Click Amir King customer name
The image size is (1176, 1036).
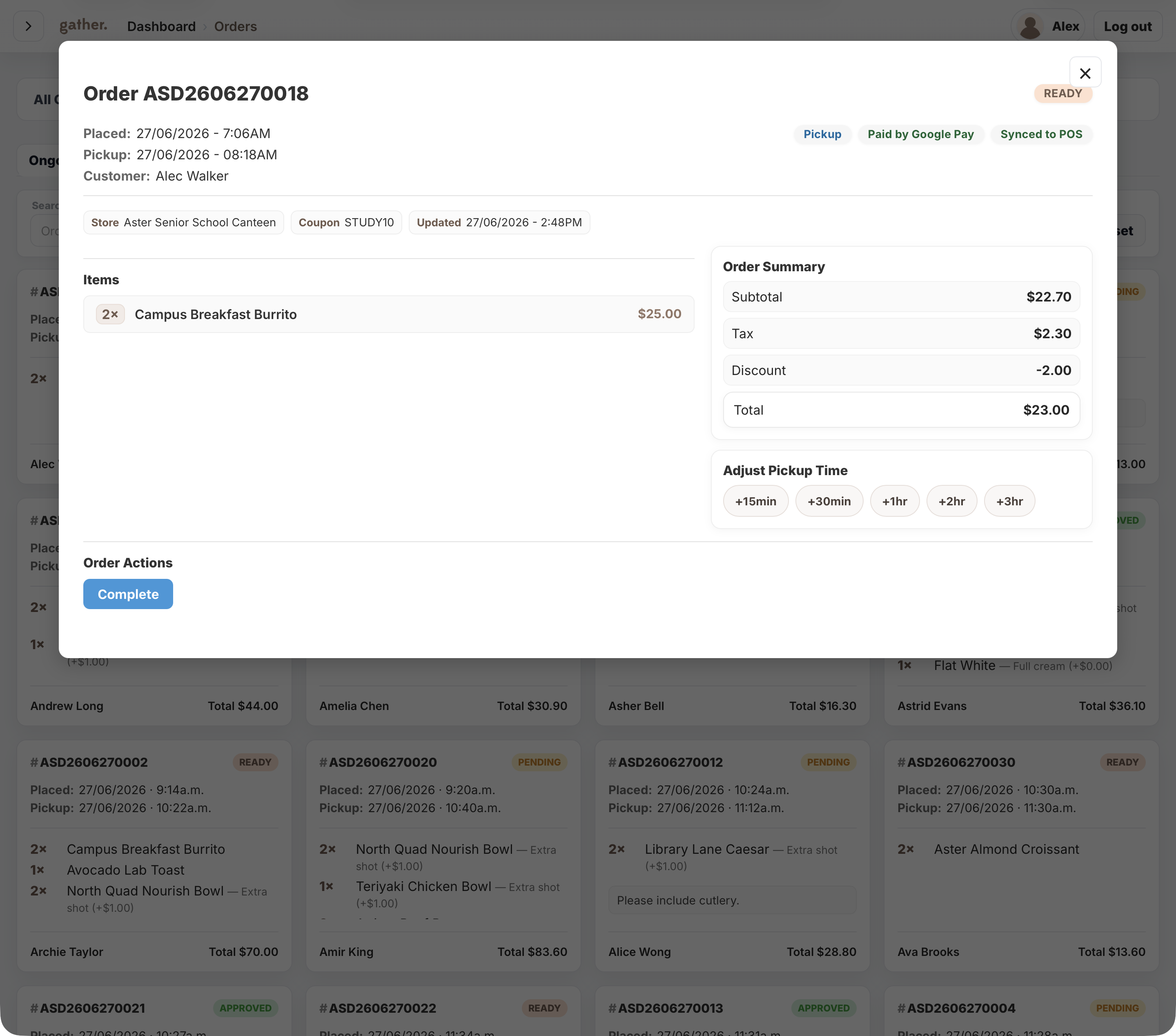[x=346, y=951]
